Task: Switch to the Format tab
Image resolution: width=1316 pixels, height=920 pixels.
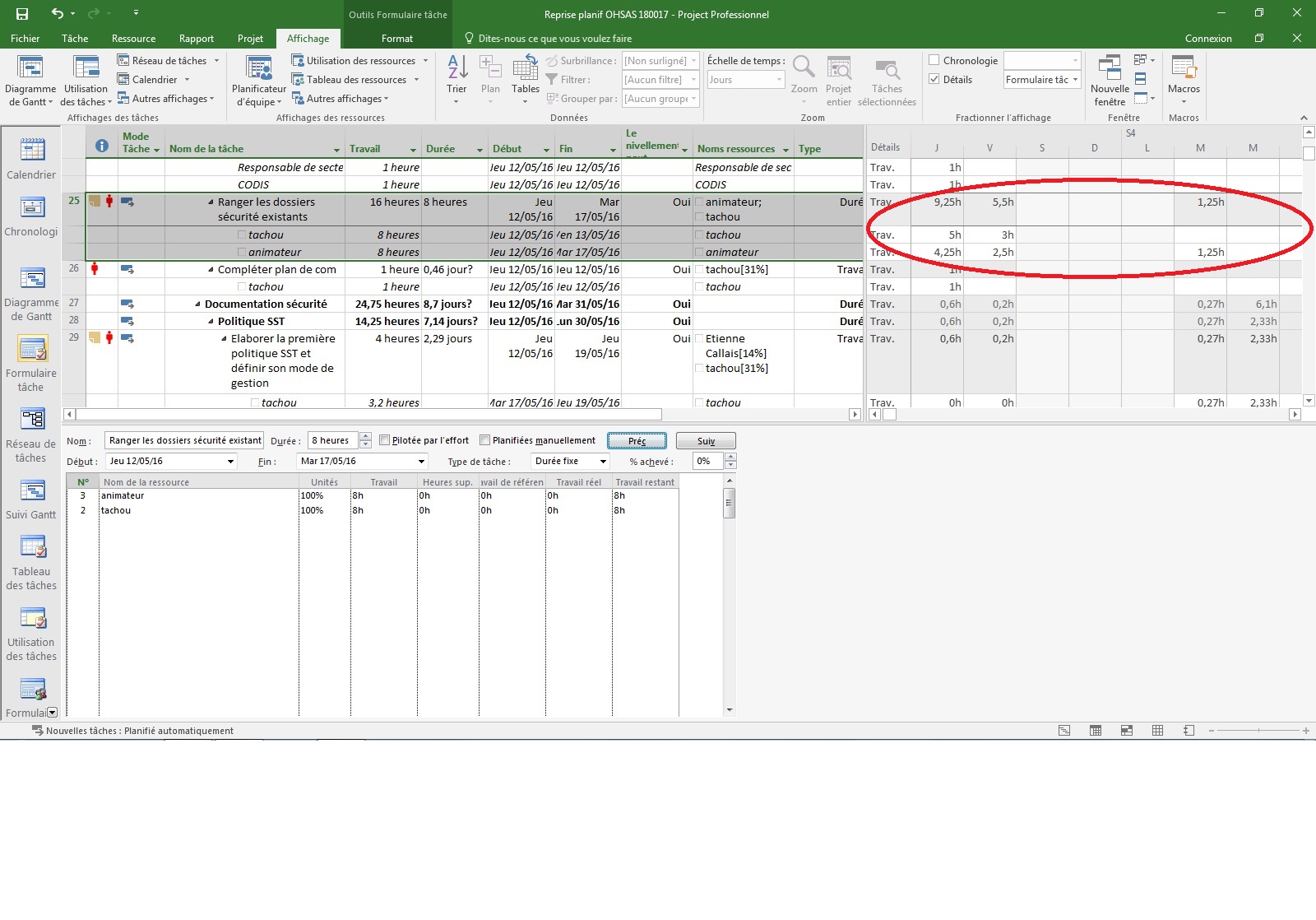Action: coord(397,39)
